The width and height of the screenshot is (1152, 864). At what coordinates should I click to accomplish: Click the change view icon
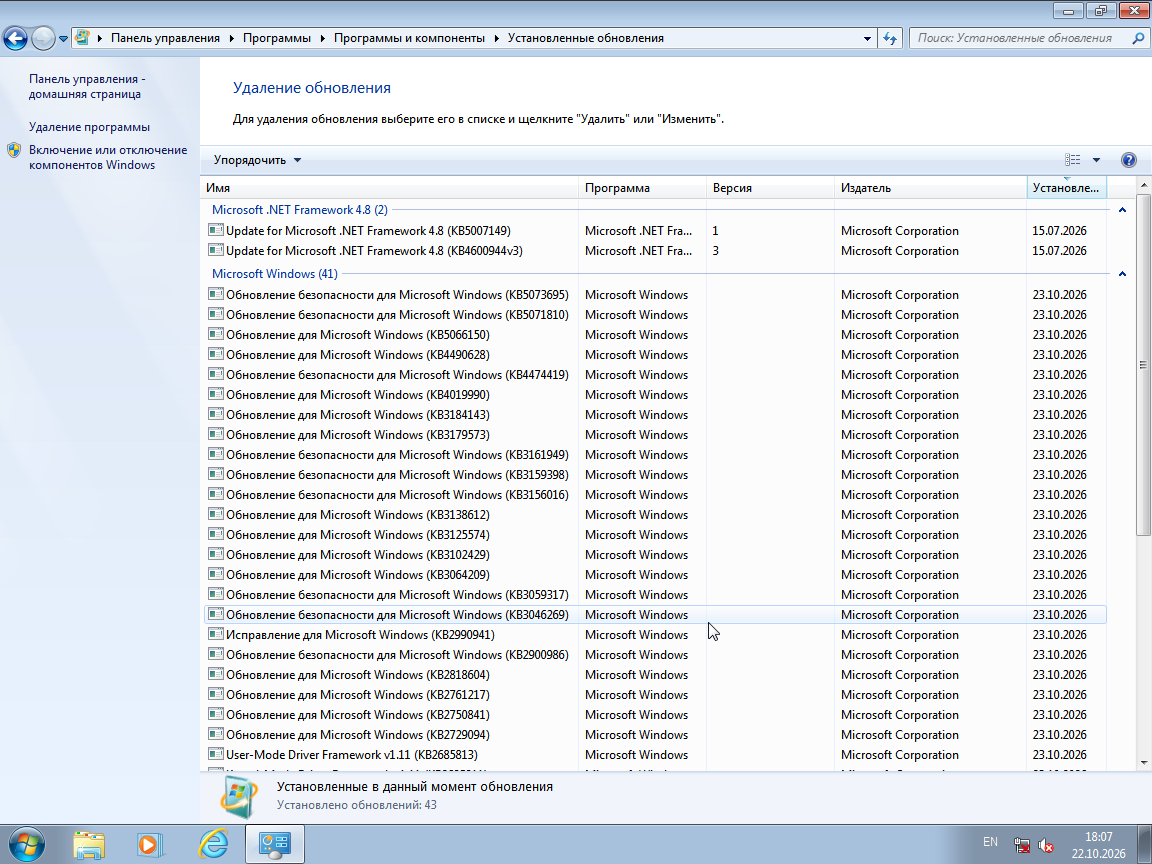pyautogui.click(x=1073, y=160)
